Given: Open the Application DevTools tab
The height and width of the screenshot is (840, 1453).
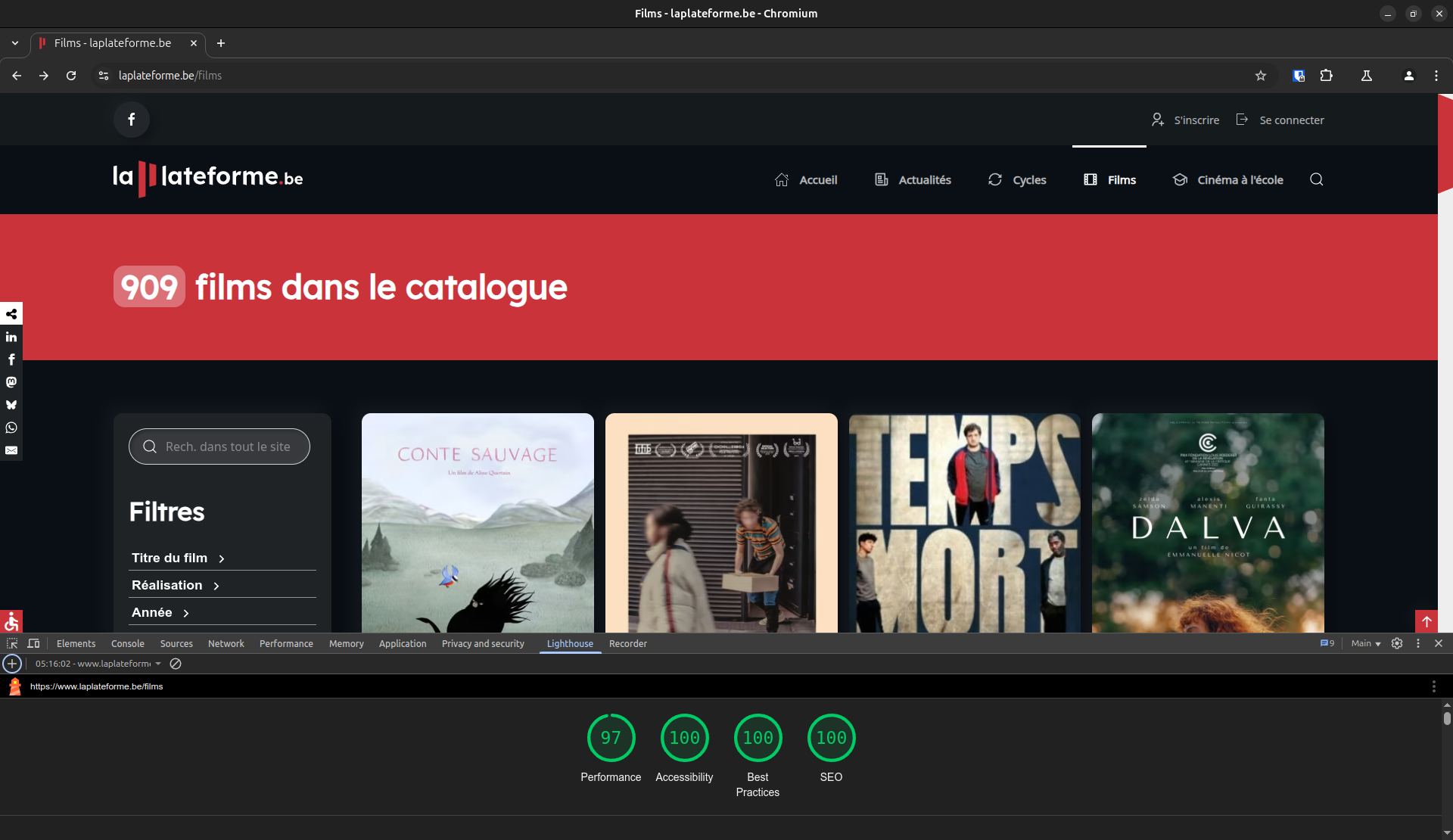Looking at the screenshot, I should 403,643.
